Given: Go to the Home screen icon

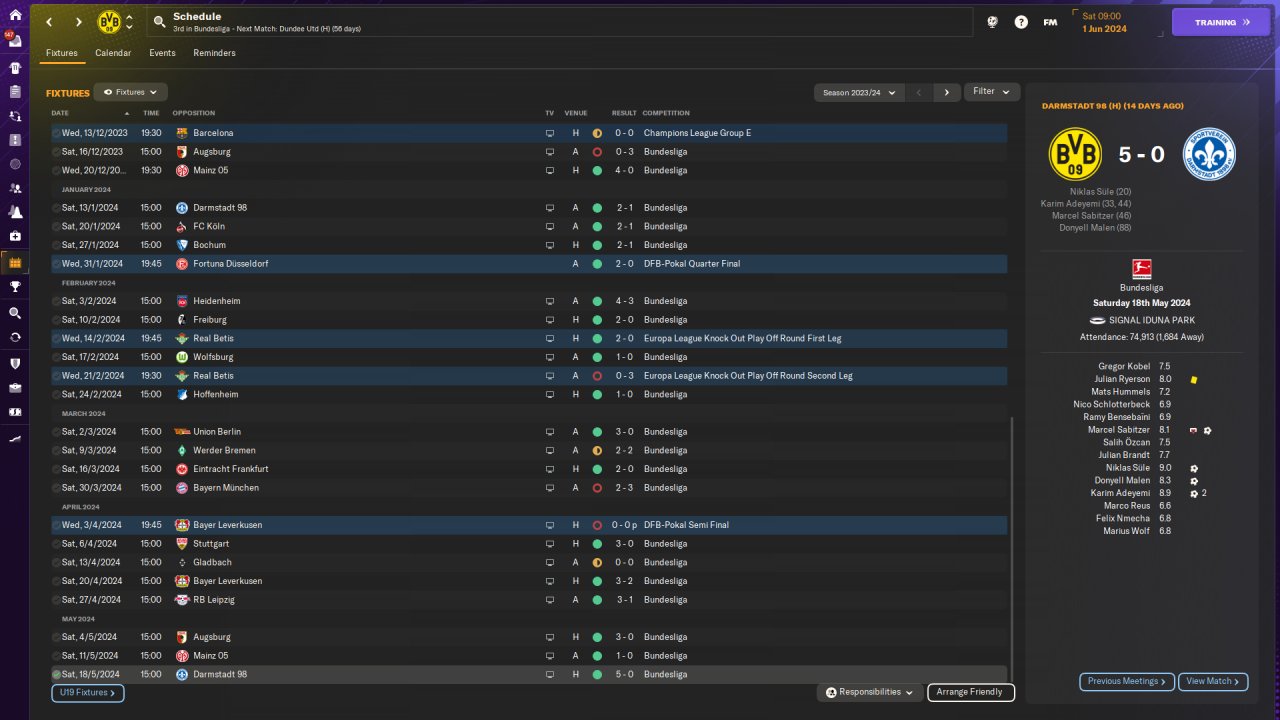Looking at the screenshot, I should click(x=15, y=15).
